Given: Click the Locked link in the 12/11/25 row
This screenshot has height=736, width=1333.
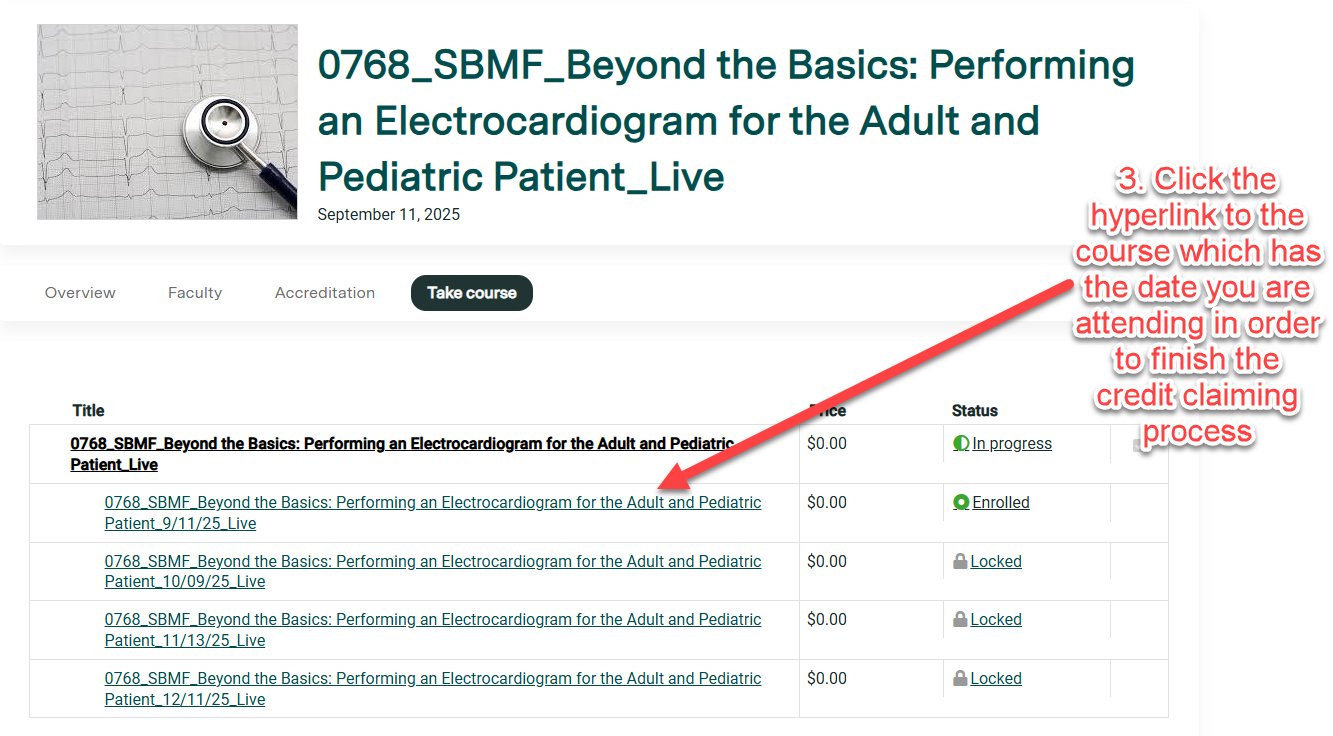Looking at the screenshot, I should click(996, 679).
